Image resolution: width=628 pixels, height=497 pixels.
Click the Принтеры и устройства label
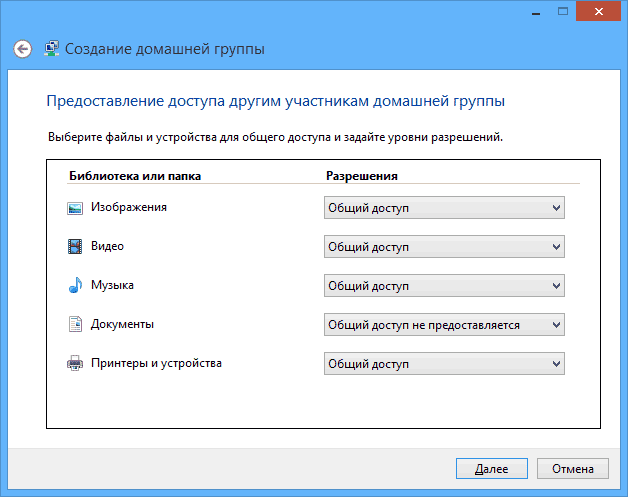point(156,363)
